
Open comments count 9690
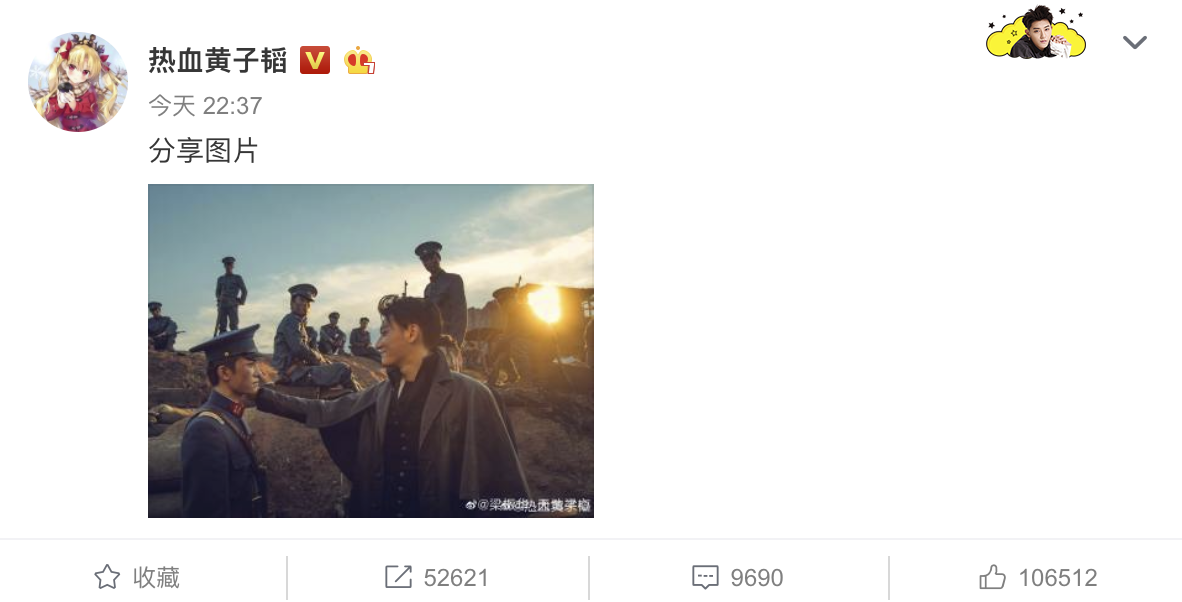pos(757,578)
